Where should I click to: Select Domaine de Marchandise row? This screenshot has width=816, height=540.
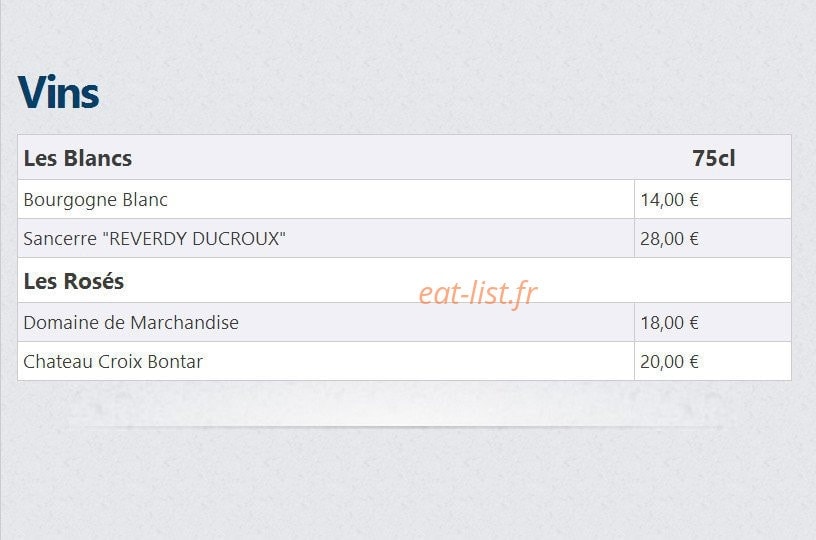(404, 323)
